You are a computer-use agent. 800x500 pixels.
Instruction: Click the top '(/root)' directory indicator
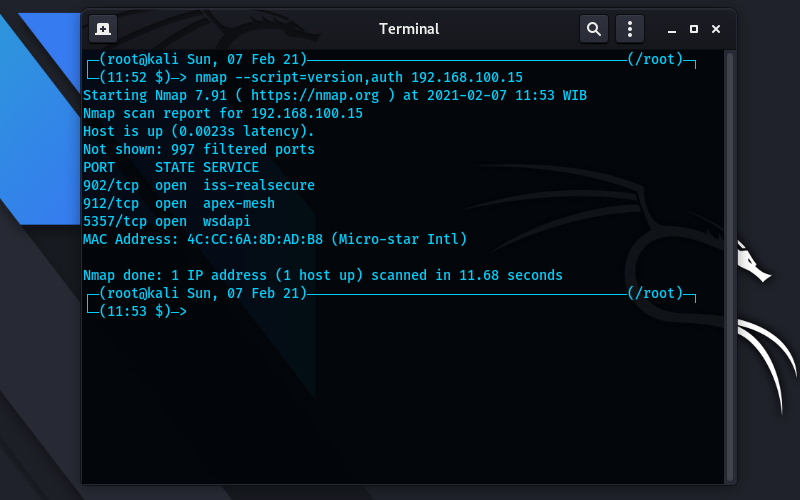click(655, 60)
